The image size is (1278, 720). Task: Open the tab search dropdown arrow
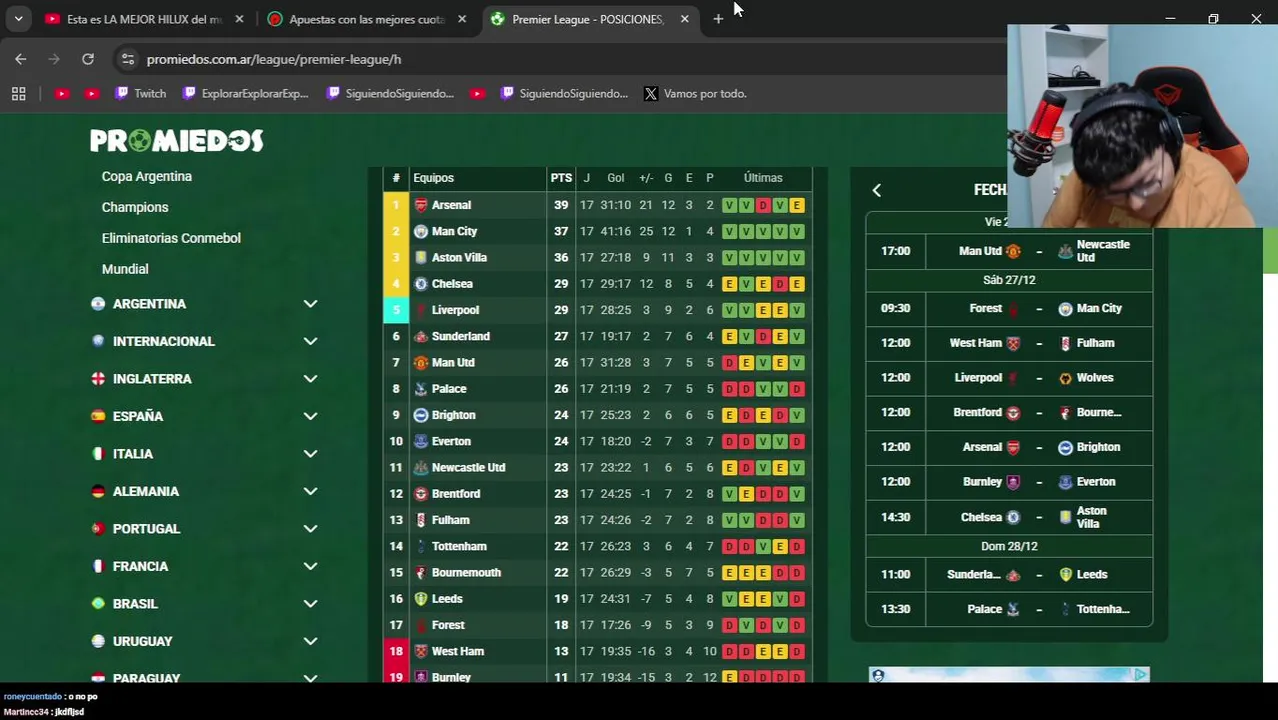[x=18, y=19]
